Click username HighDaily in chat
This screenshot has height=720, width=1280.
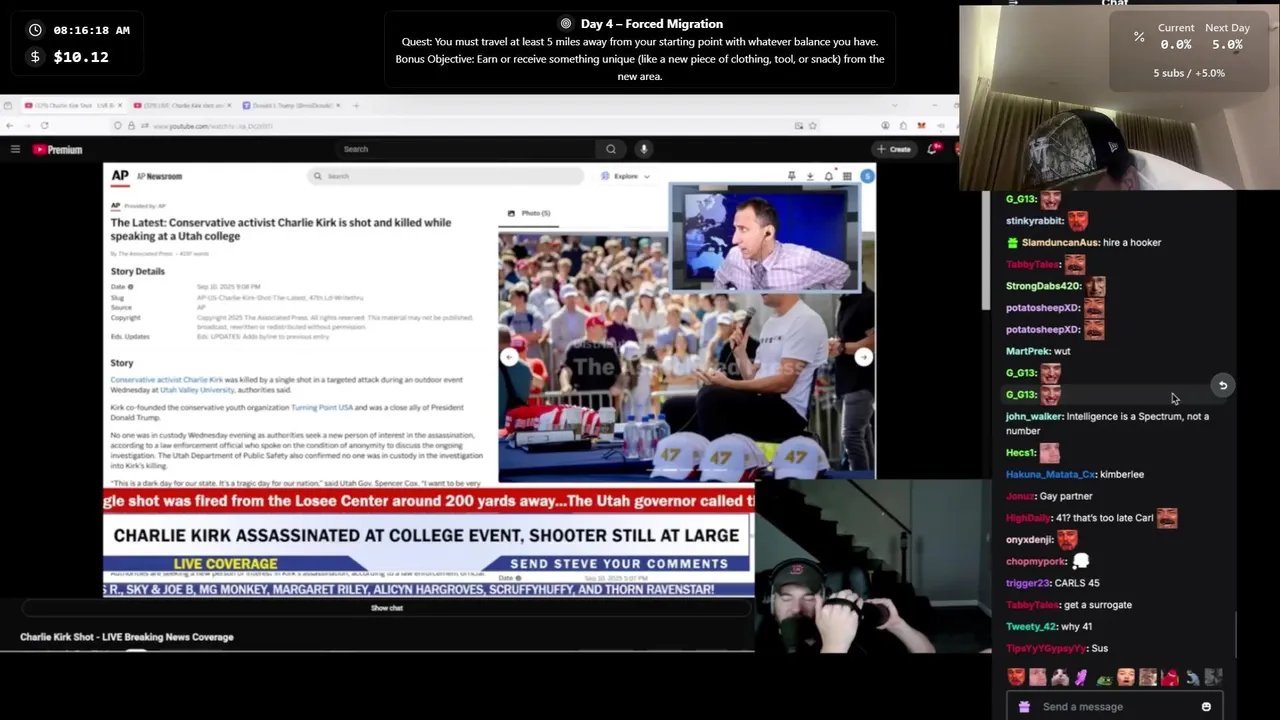click(1028, 518)
